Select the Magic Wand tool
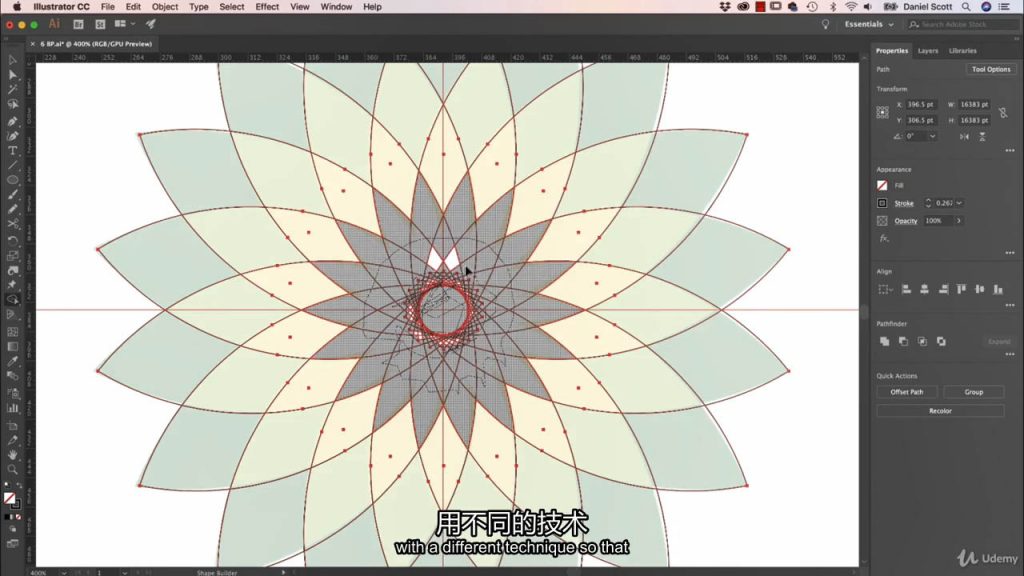This screenshot has width=1024, height=576. click(x=12, y=89)
